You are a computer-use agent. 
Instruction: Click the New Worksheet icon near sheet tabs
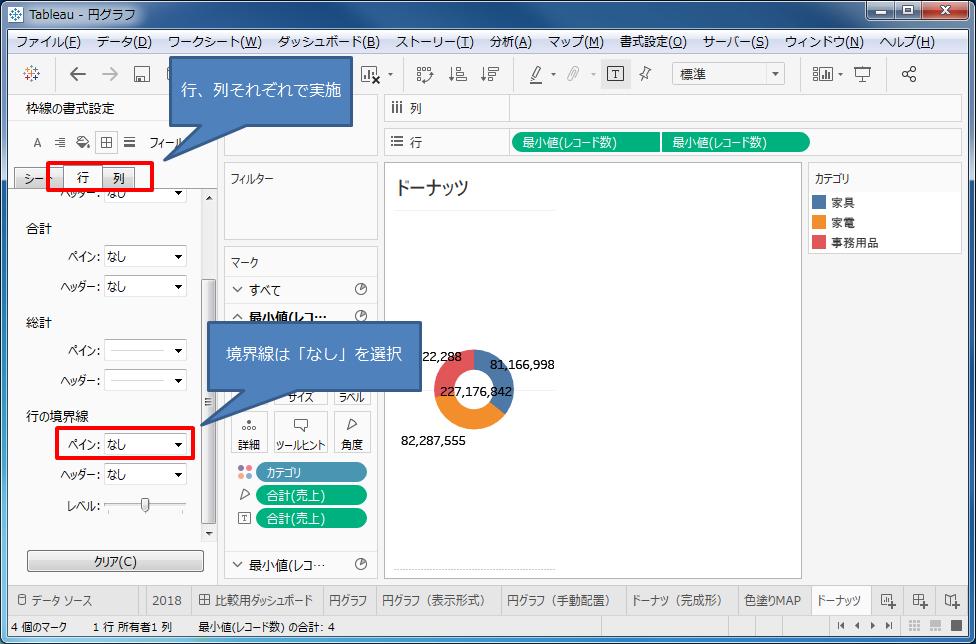886,601
